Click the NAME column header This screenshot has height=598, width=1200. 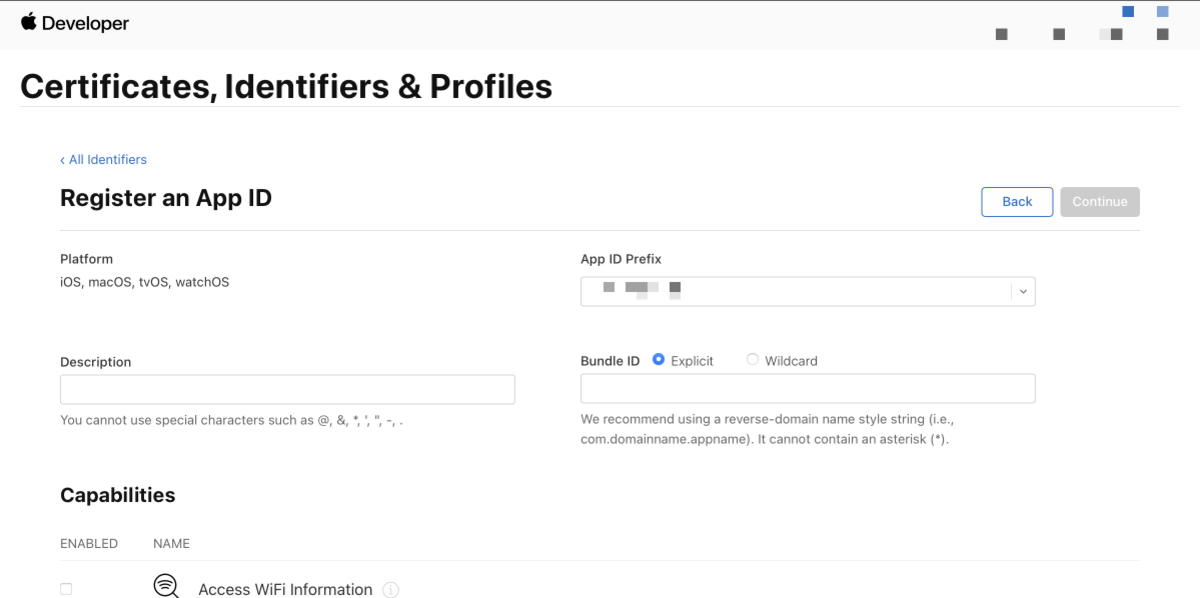[x=171, y=544]
